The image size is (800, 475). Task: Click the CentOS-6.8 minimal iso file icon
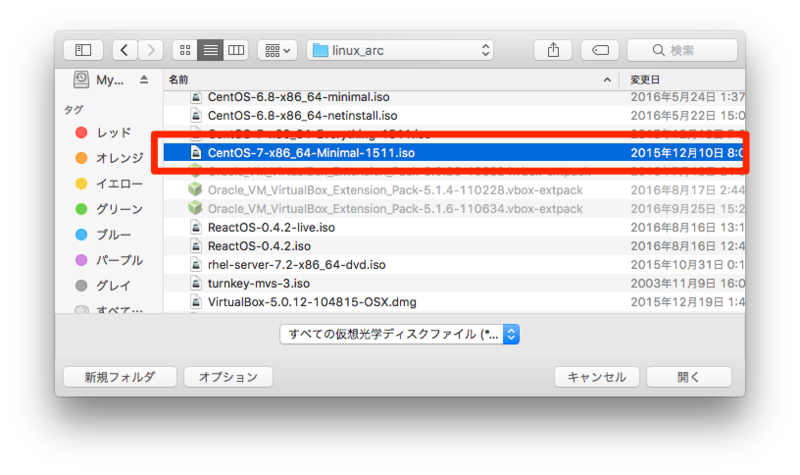pyautogui.click(x=196, y=97)
